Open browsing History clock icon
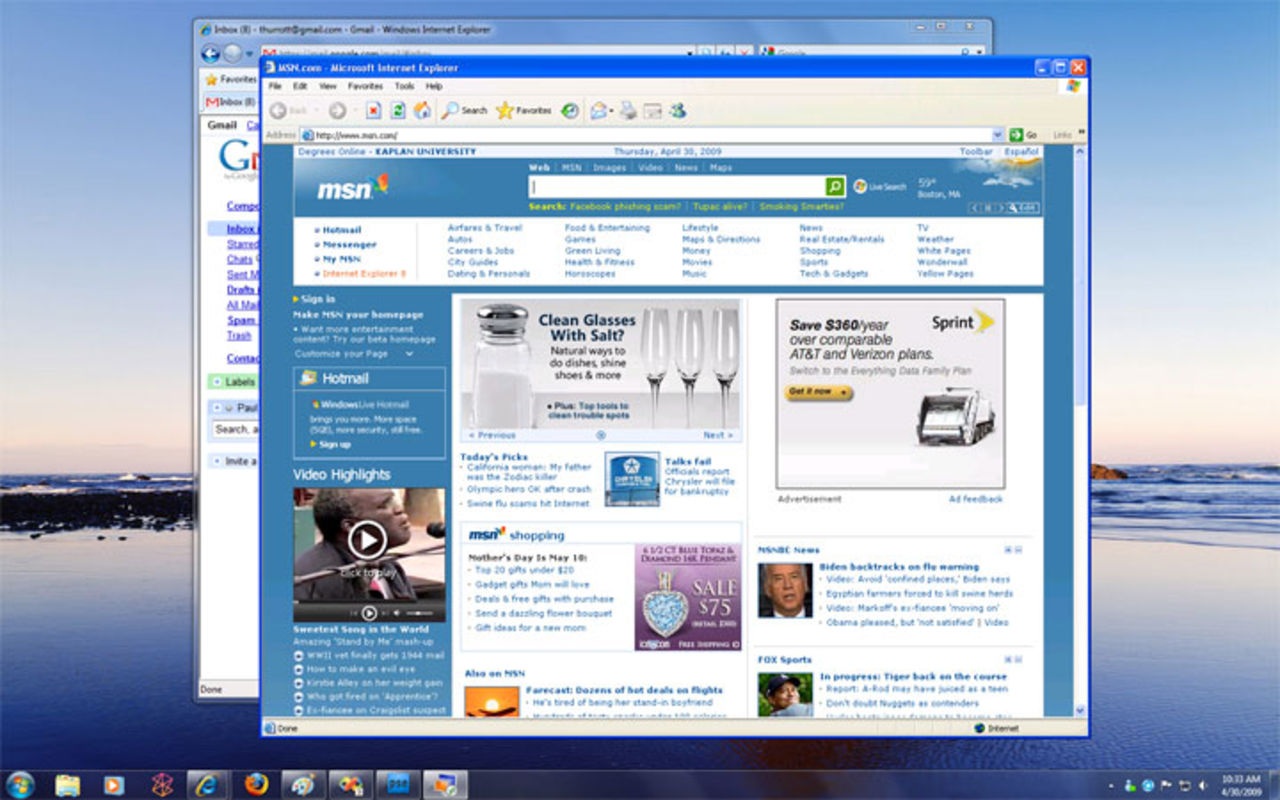 [x=570, y=111]
